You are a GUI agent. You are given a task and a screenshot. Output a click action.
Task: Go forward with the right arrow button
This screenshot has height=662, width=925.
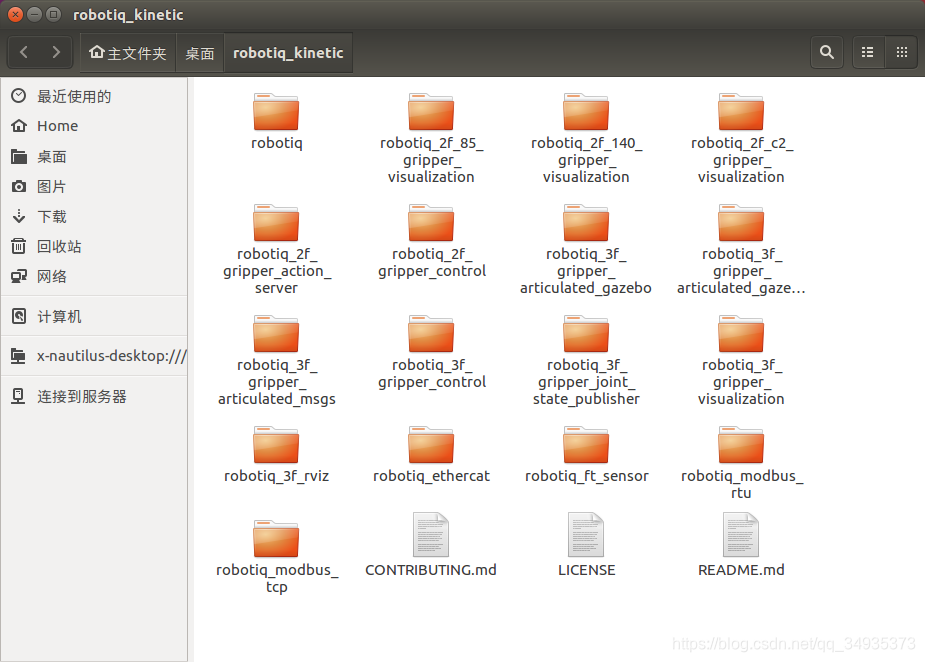56,53
